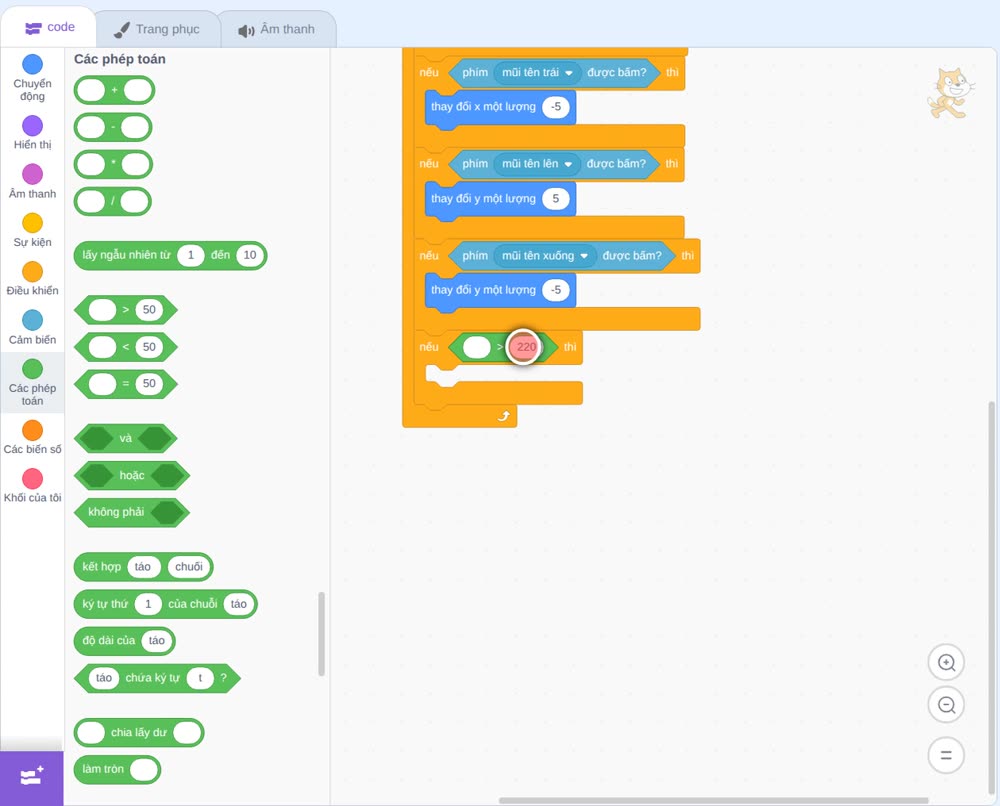Viewport: 1000px width, 806px height.
Task: Click the cat sprite watermark thumbnail
Action: pyautogui.click(x=950, y=93)
